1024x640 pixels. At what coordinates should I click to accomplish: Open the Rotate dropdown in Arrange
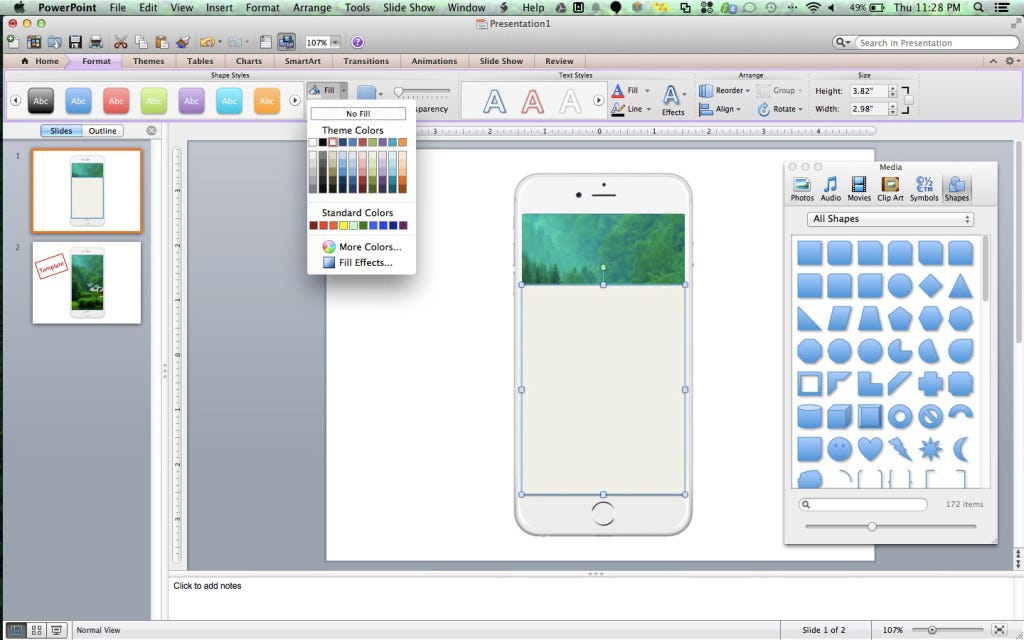point(780,109)
